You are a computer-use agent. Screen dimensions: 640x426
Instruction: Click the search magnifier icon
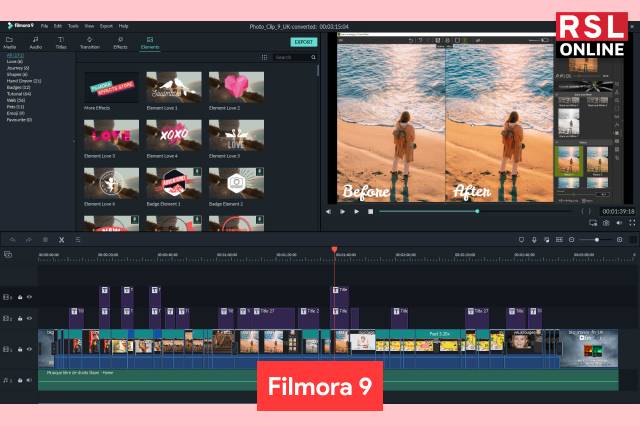313,58
